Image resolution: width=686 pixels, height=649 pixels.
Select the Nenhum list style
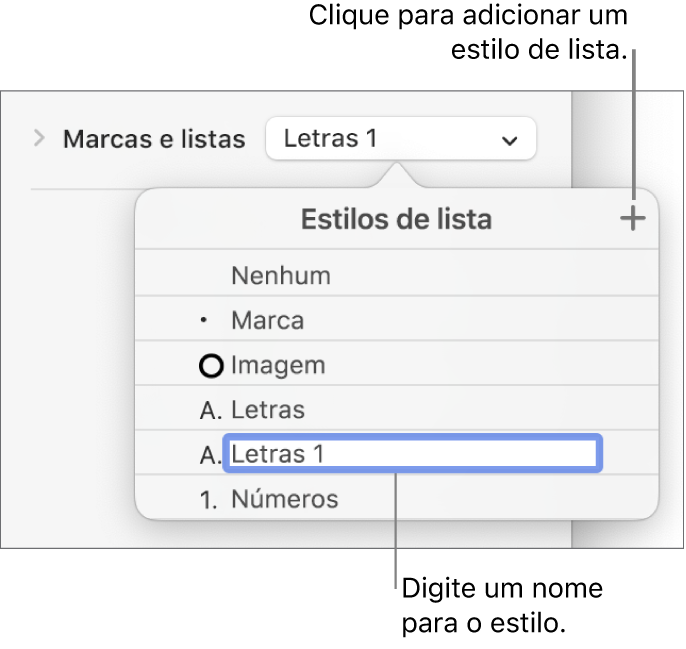coord(281,275)
